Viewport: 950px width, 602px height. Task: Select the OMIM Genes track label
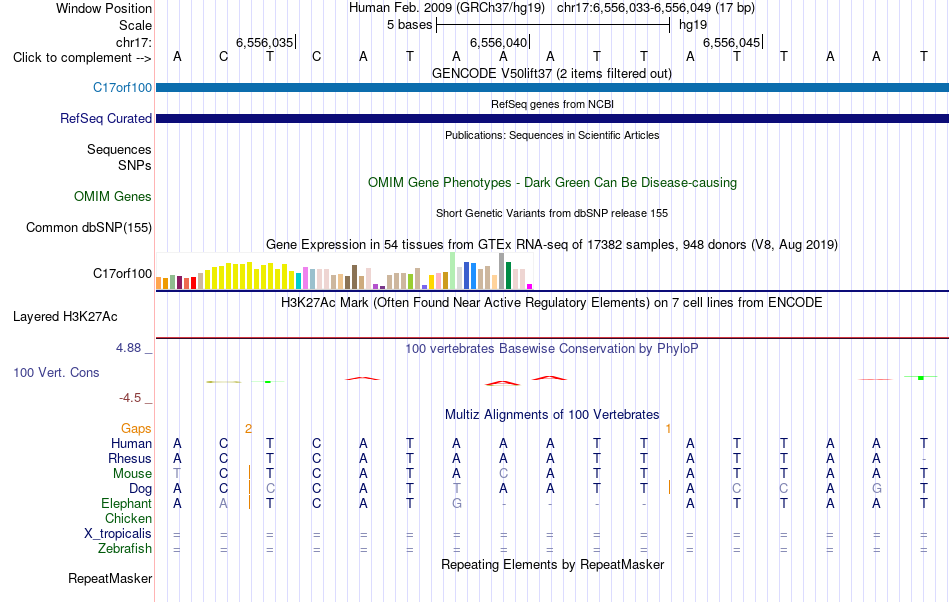click(113, 196)
